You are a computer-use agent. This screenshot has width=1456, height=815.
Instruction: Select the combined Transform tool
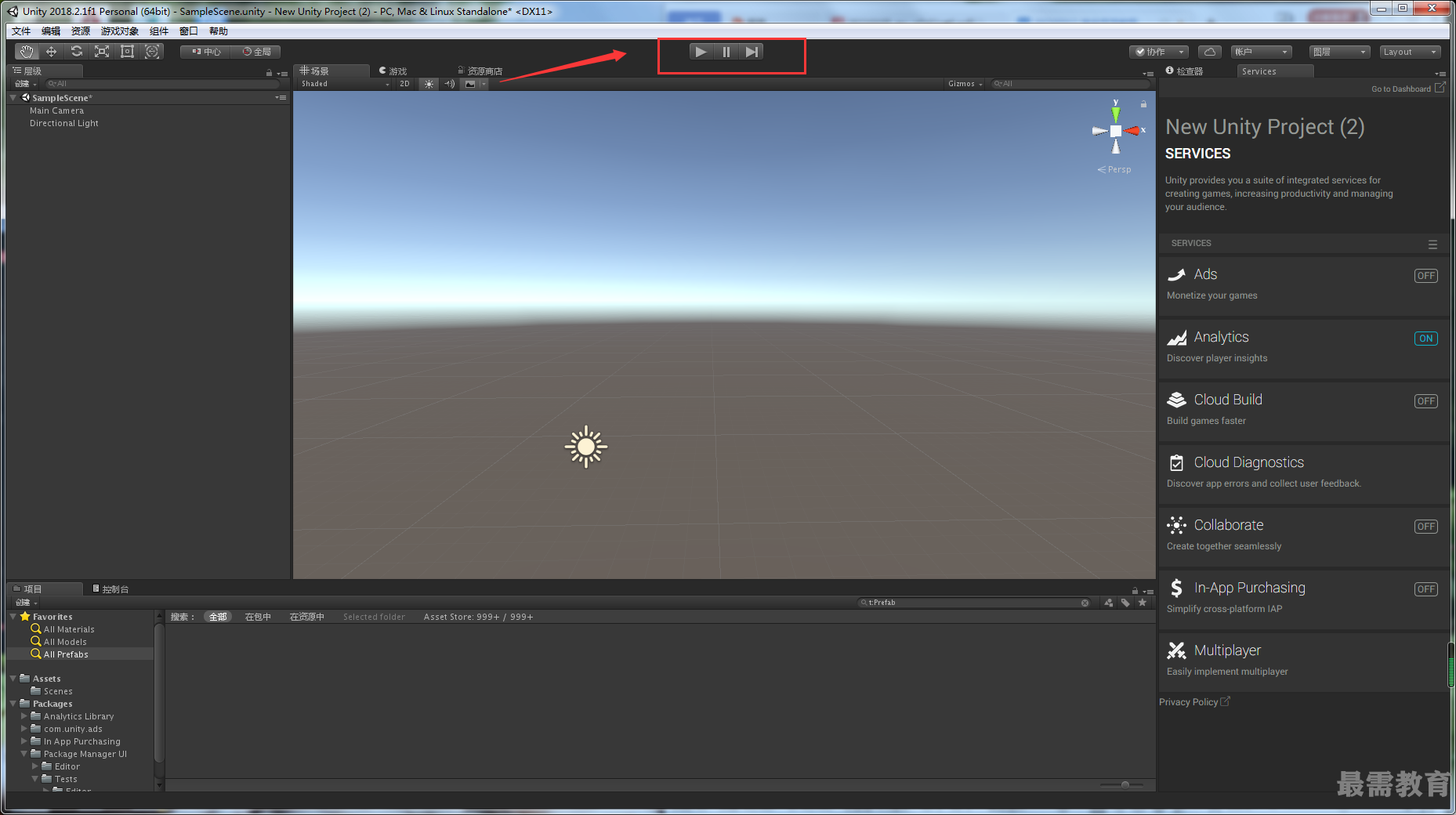152,52
